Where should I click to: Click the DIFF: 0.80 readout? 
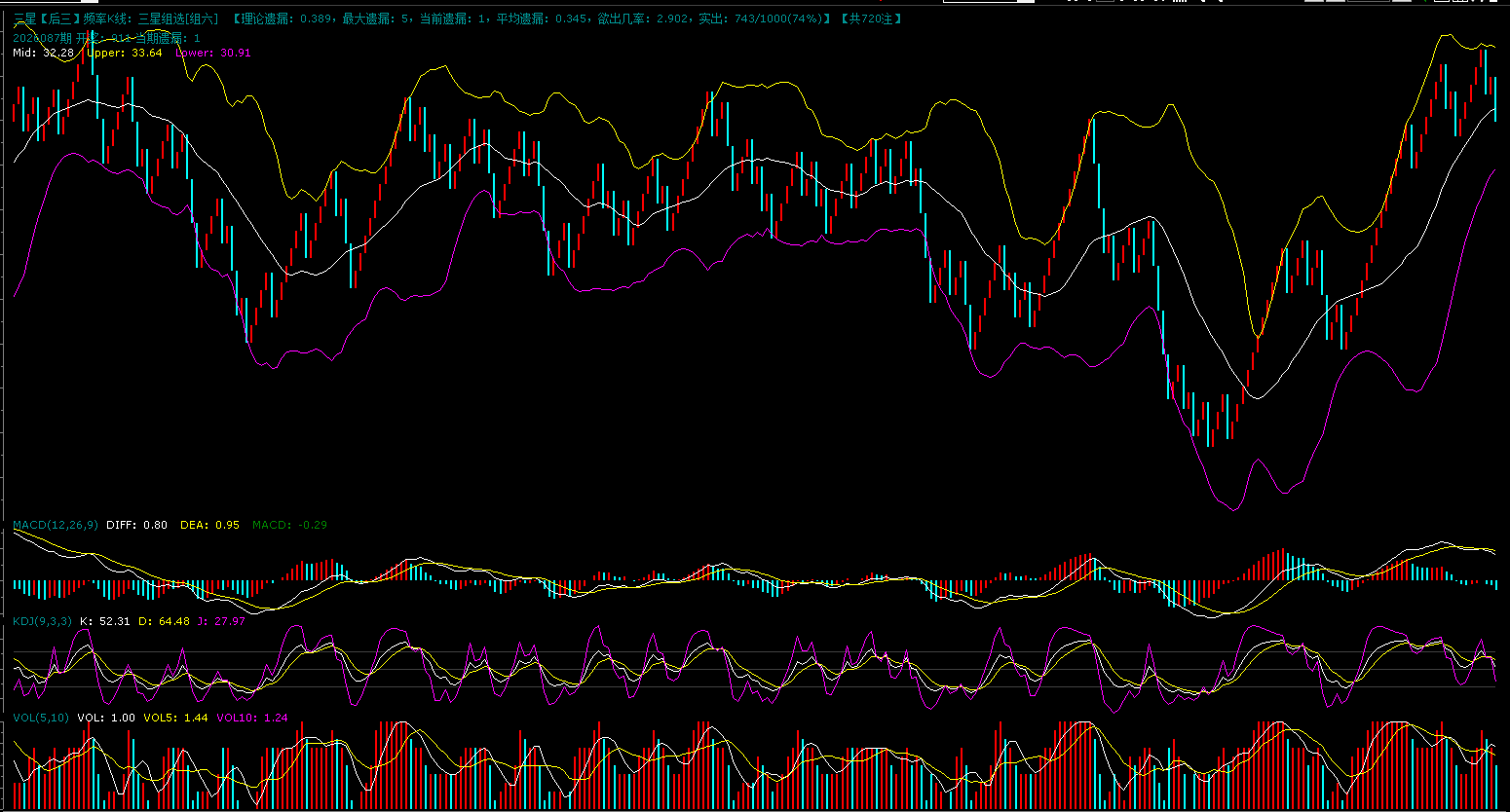click(x=136, y=525)
